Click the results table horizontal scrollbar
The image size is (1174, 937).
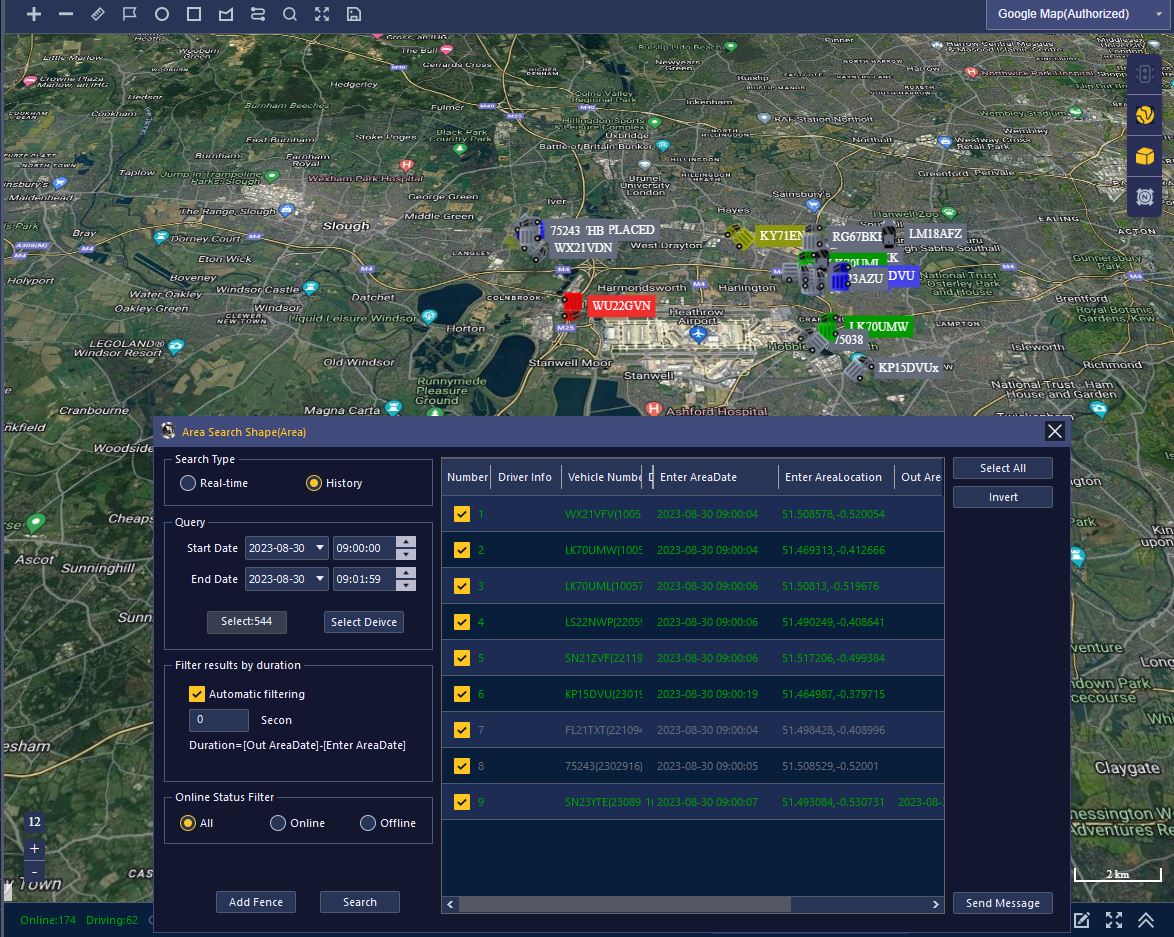tap(624, 904)
